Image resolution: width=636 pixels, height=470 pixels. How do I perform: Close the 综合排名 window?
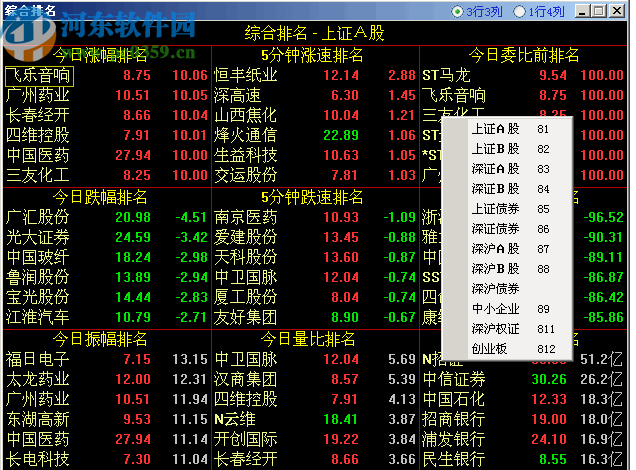pyautogui.click(x=617, y=11)
